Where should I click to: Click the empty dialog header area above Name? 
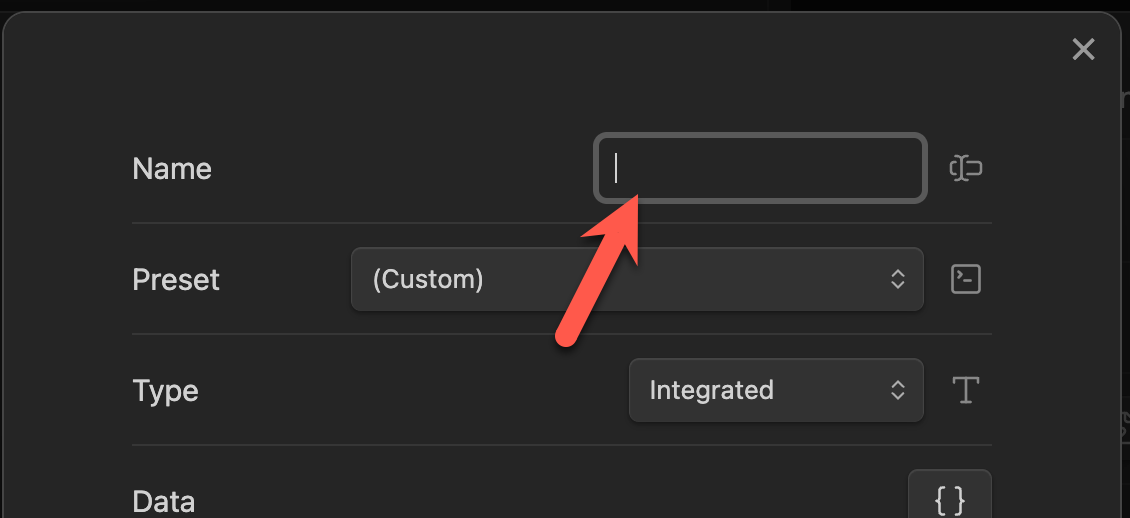point(560,70)
